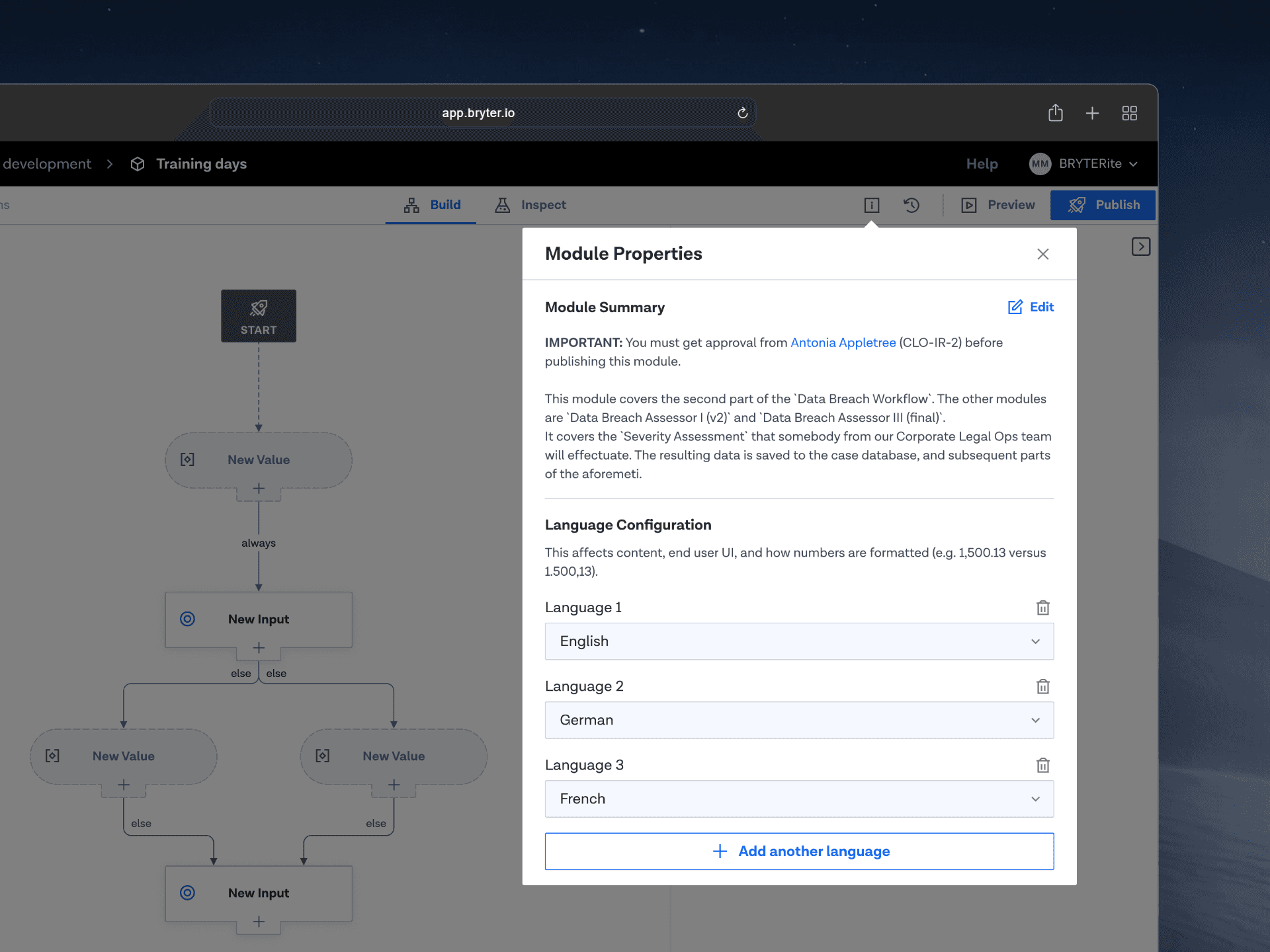Screen dimensions: 1270x952
Task: Remove Language 2 using trash icon
Action: pyautogui.click(x=1042, y=686)
